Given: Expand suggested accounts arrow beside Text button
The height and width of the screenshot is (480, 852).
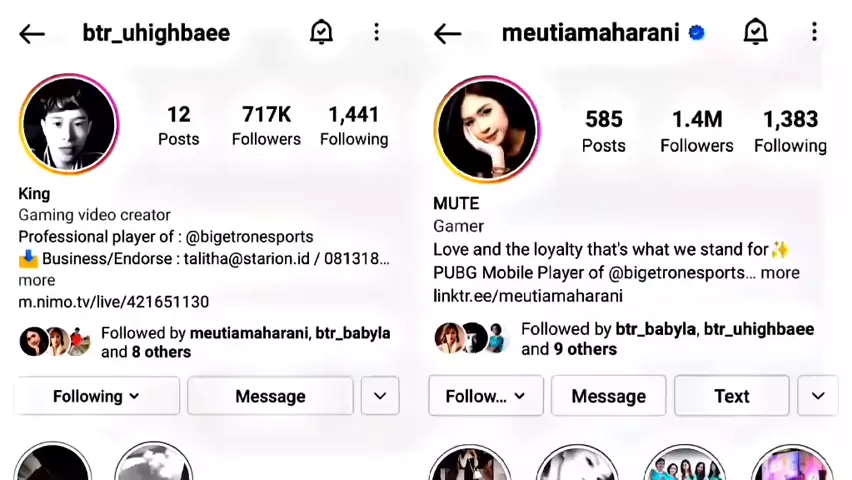Looking at the screenshot, I should [818, 396].
